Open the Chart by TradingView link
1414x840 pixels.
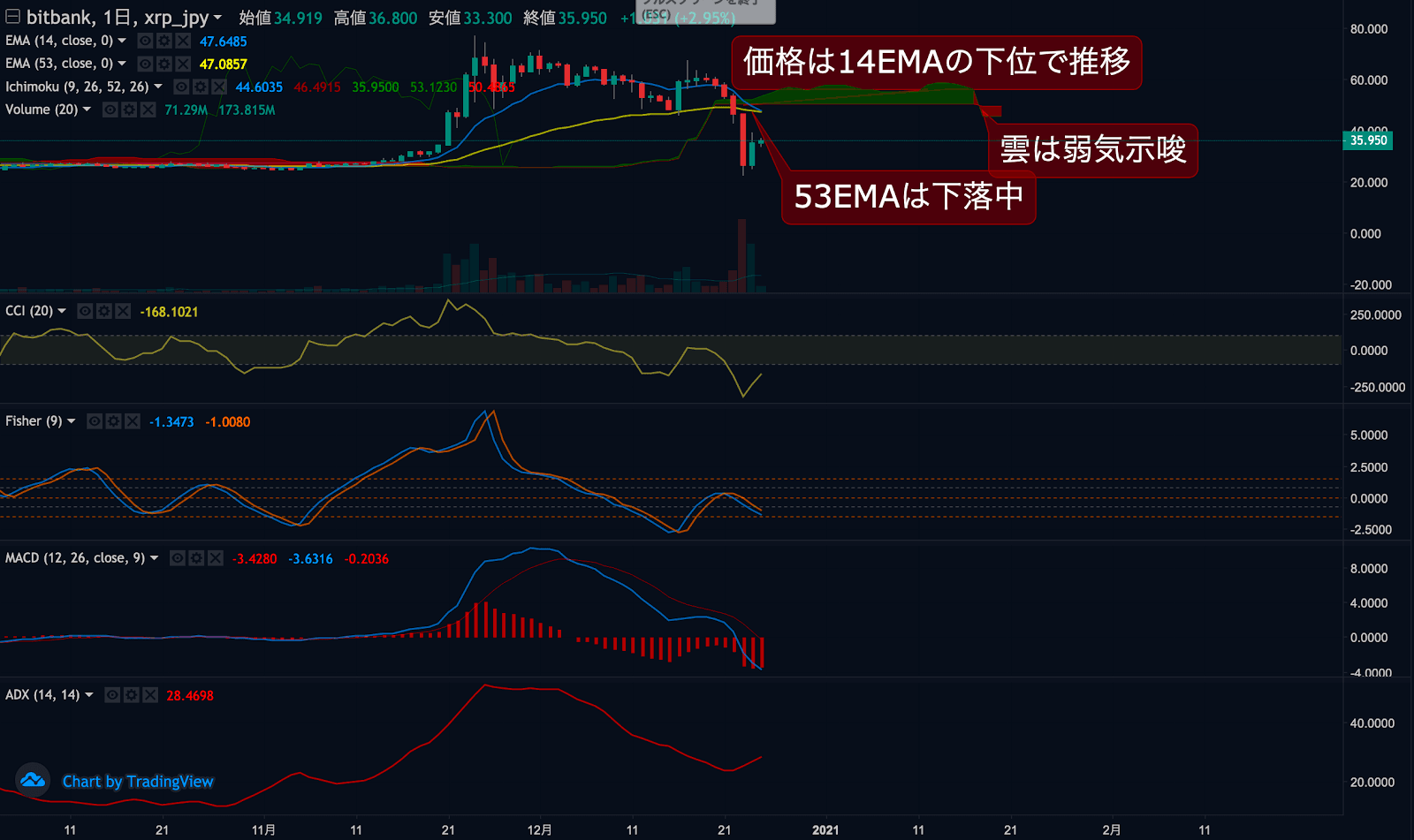(x=138, y=782)
